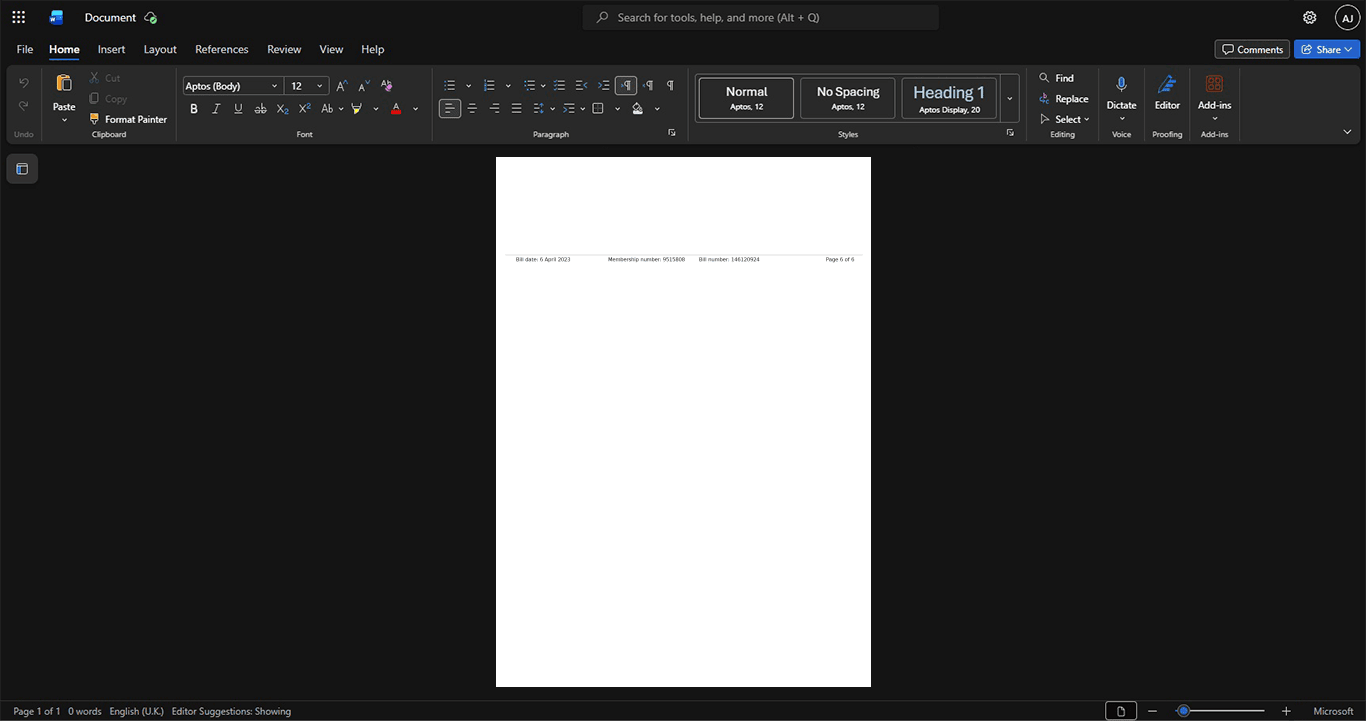Image resolution: width=1366 pixels, height=721 pixels.
Task: Open Find in the Editing group
Action: click(1056, 78)
